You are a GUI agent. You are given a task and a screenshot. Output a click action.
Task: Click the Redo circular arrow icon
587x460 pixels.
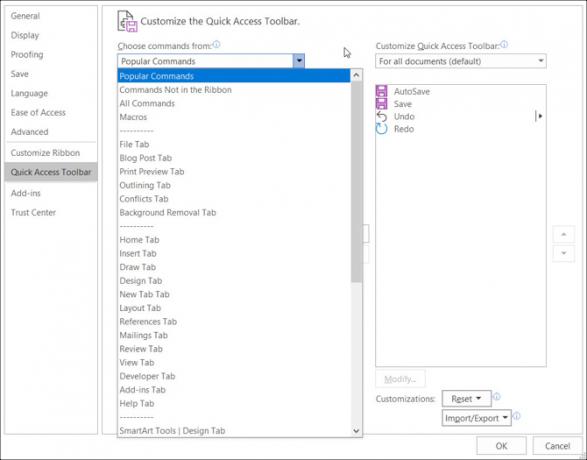(381, 129)
